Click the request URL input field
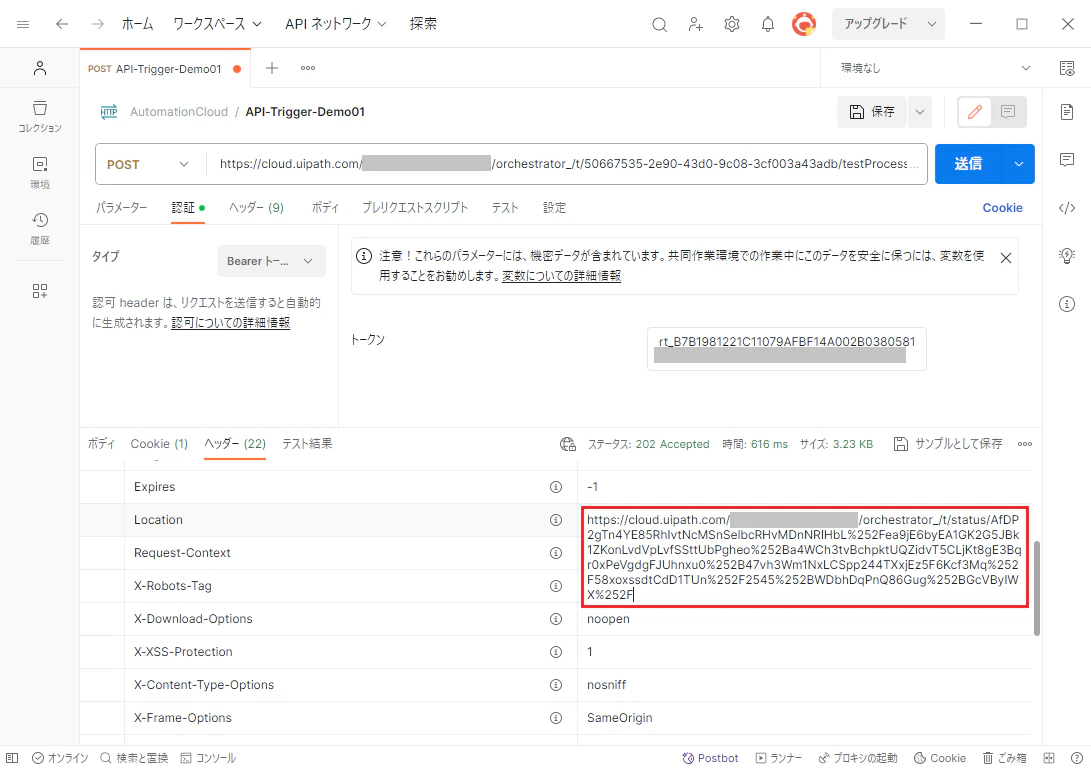The image size is (1091, 770). [x=567, y=164]
